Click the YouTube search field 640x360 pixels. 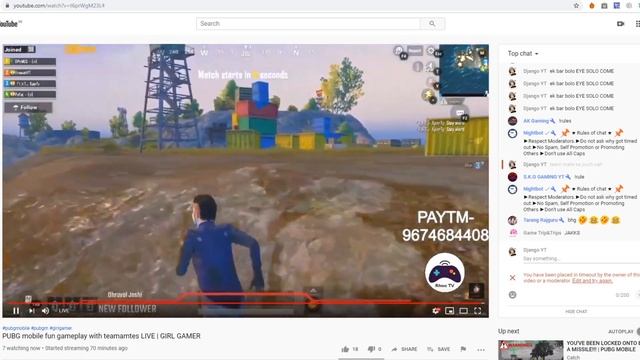tap(308, 24)
